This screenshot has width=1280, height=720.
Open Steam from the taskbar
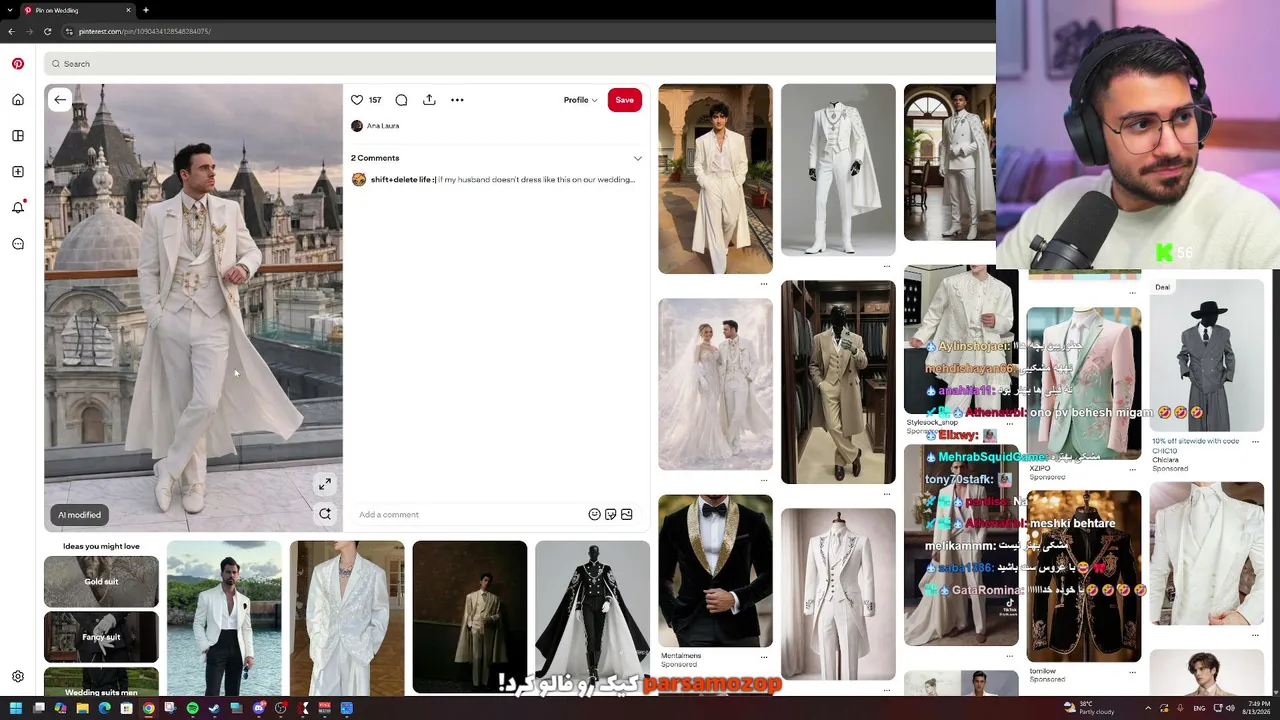(214, 708)
